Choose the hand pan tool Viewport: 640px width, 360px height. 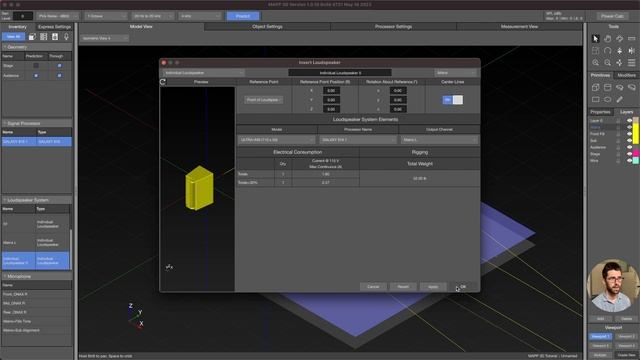tap(607, 38)
